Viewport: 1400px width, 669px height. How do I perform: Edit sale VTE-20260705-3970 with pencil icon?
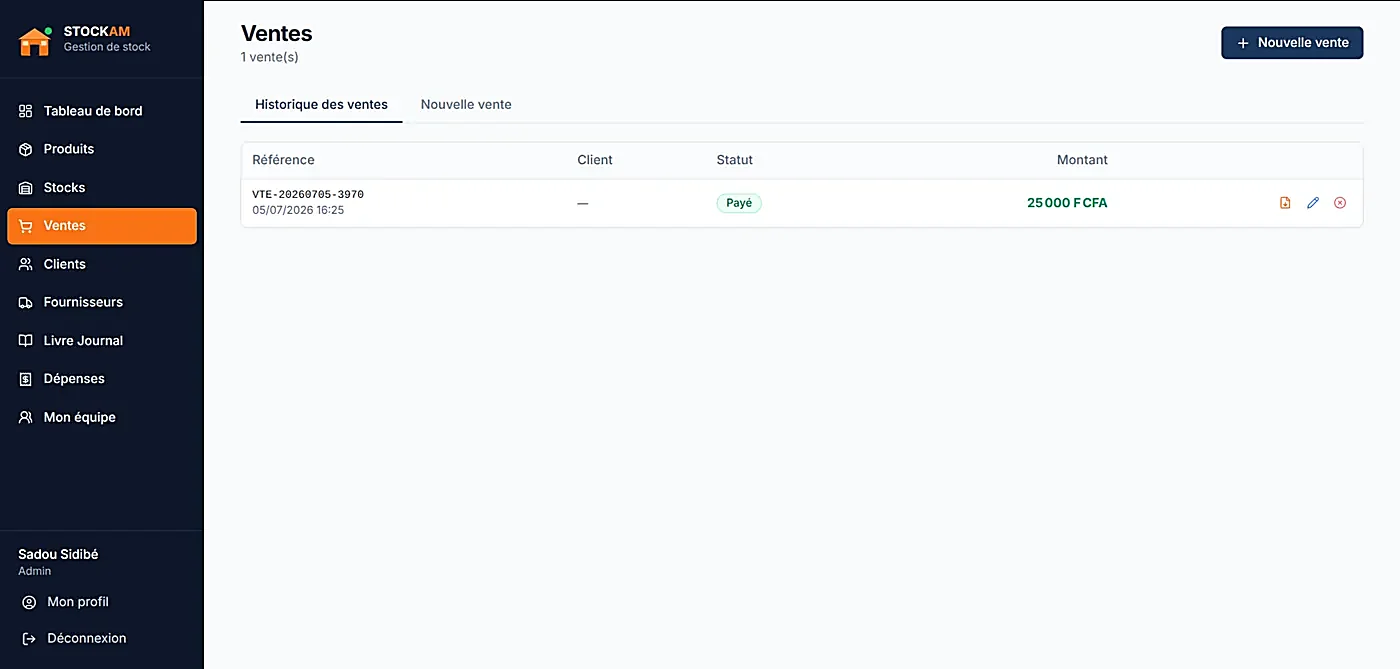1313,203
